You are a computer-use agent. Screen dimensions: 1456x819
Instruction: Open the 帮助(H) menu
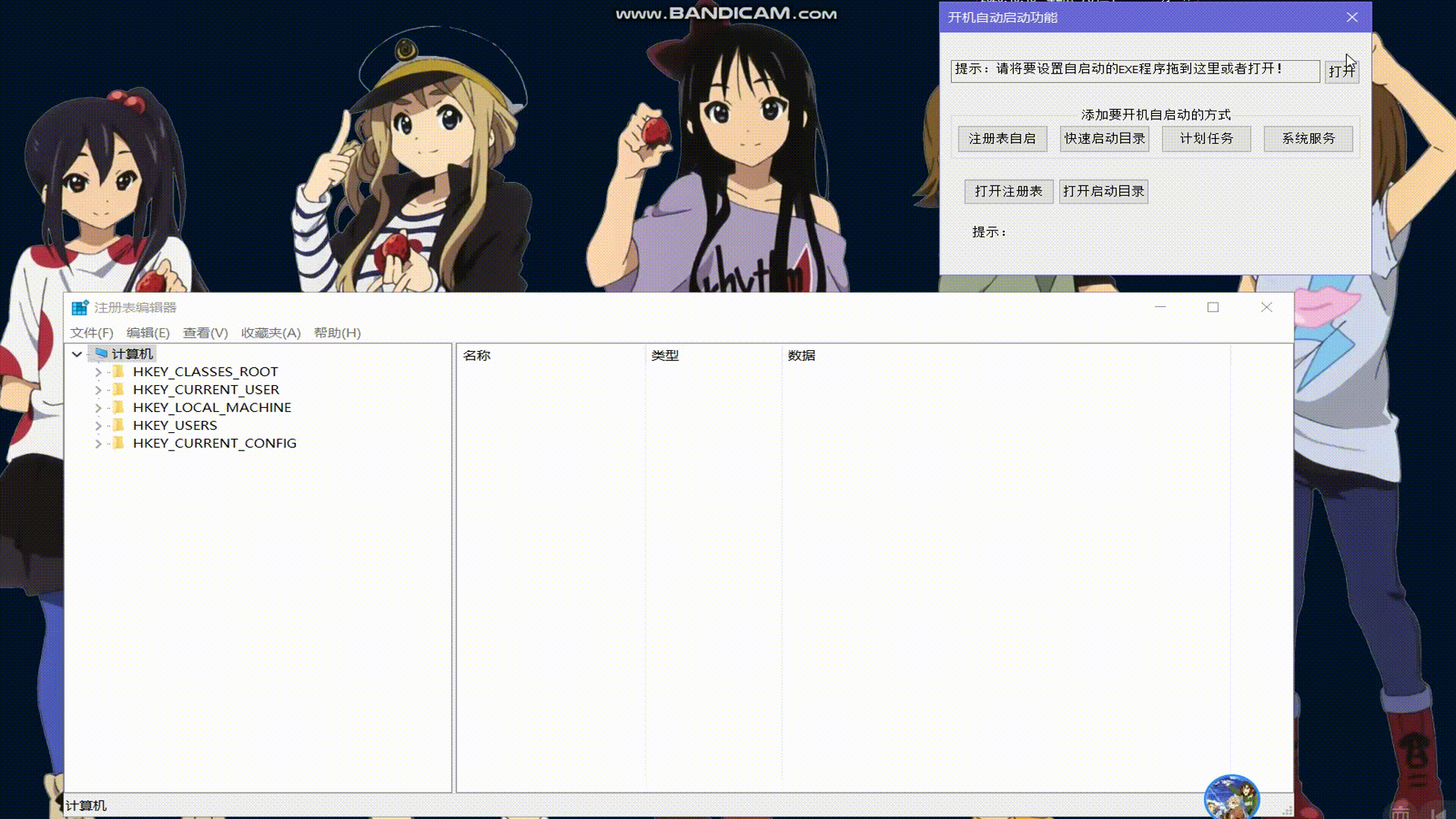click(x=337, y=333)
